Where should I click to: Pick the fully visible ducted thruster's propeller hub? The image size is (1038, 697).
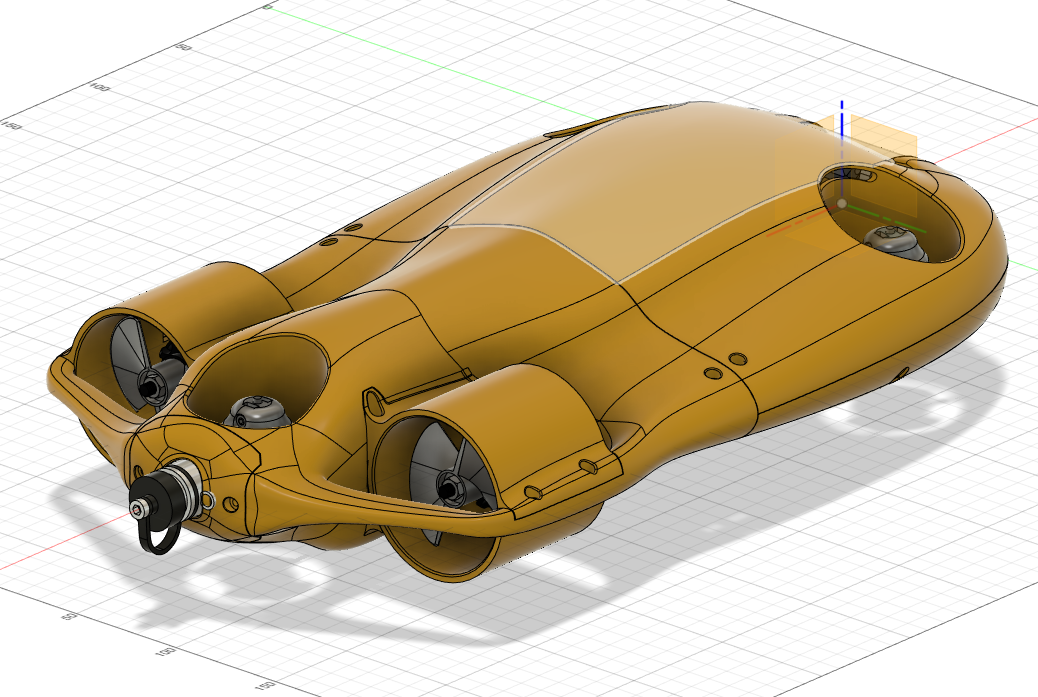pos(450,488)
